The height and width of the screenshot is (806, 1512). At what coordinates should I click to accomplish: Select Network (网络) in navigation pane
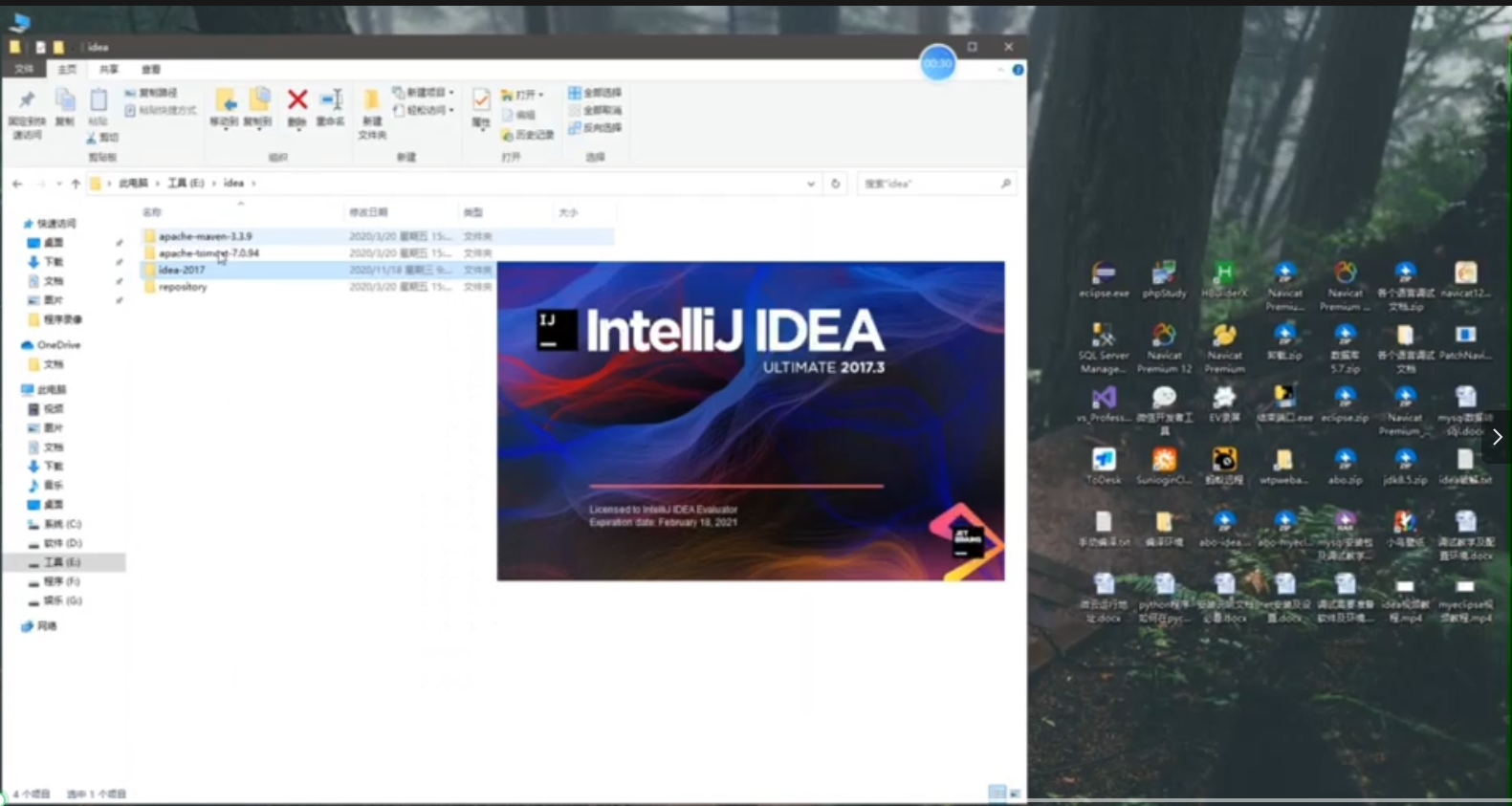pos(38,626)
